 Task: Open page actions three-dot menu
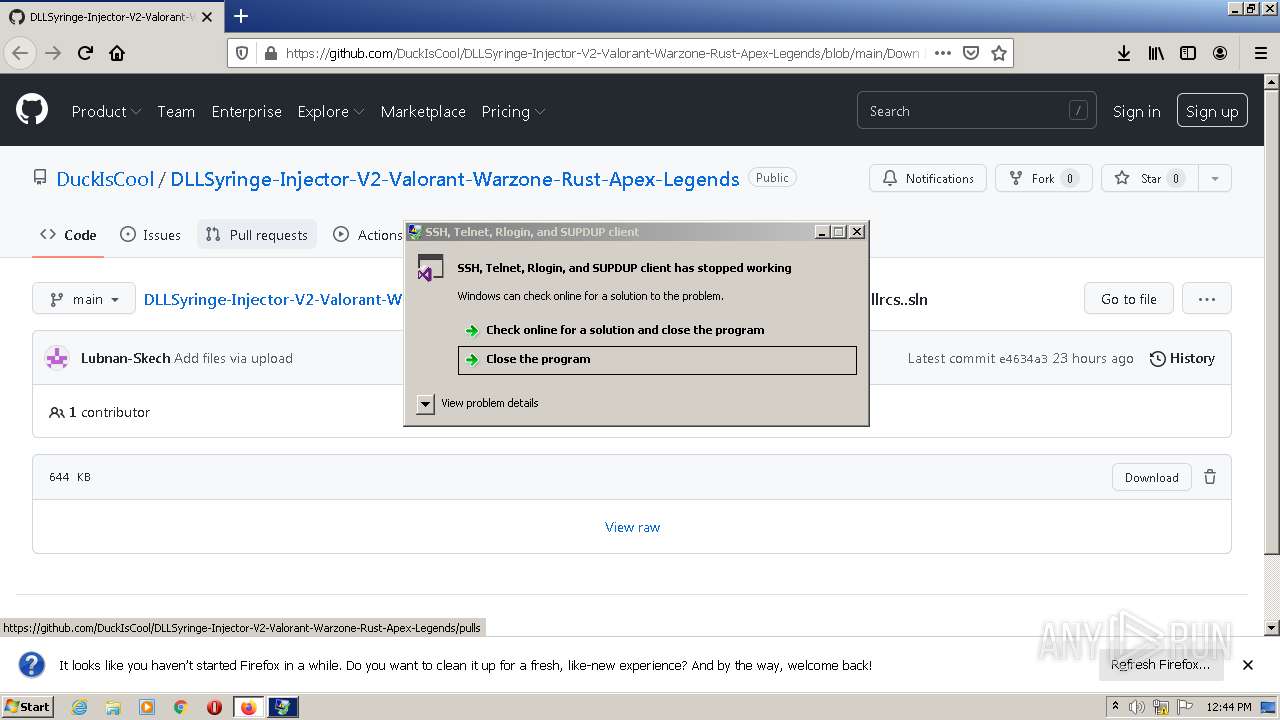942,53
